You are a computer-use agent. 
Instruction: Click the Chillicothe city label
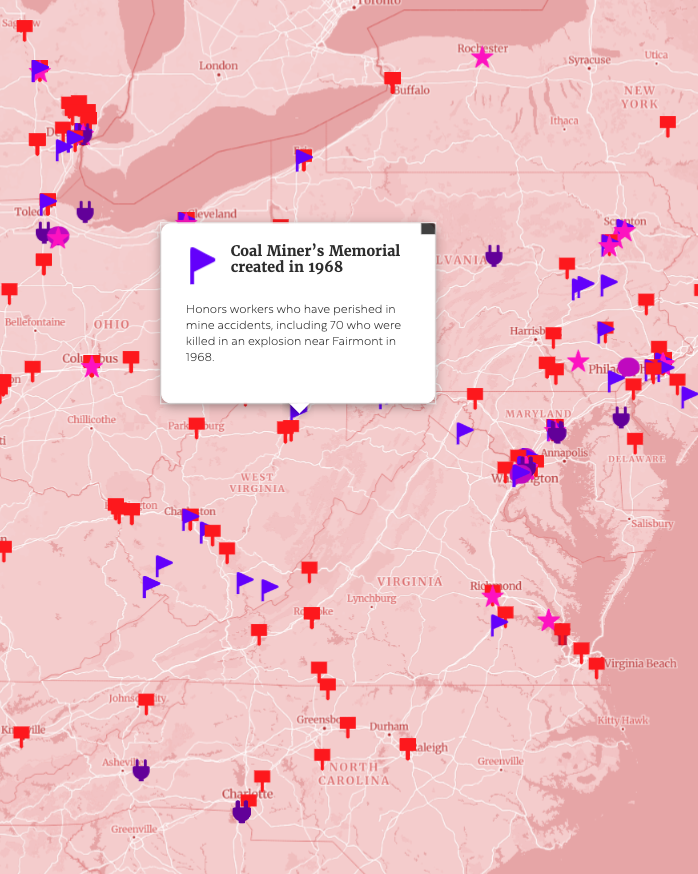[x=91, y=419]
